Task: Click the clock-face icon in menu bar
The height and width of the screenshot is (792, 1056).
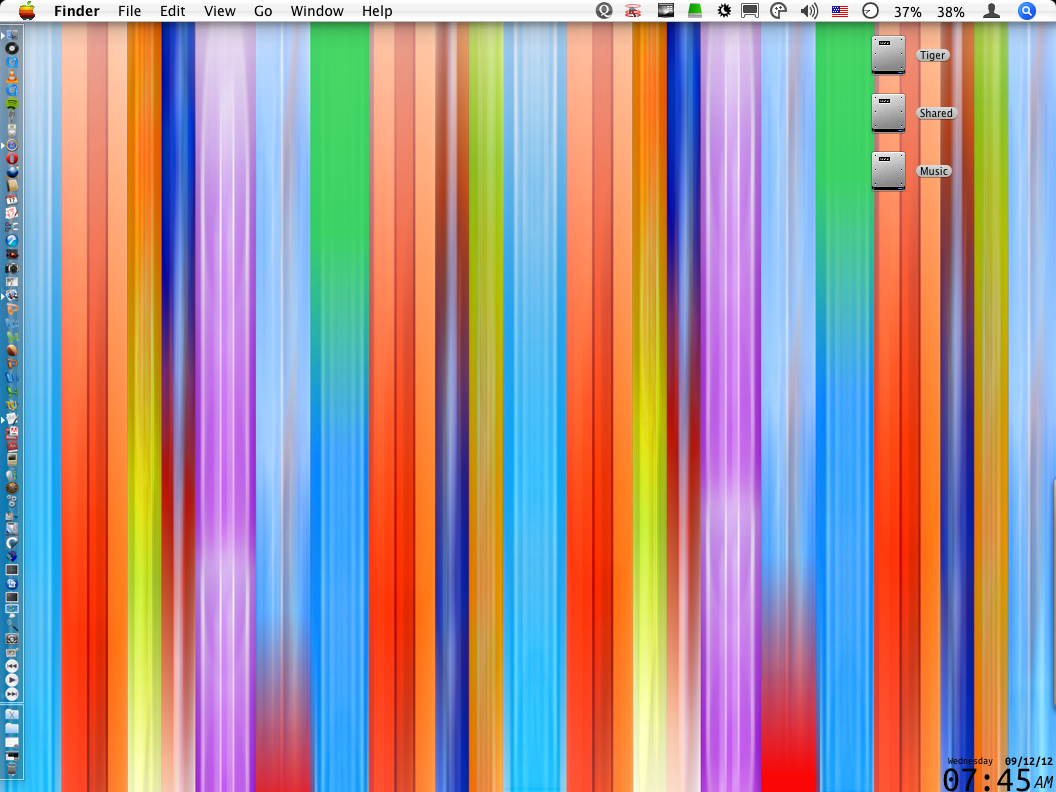Action: tap(870, 11)
